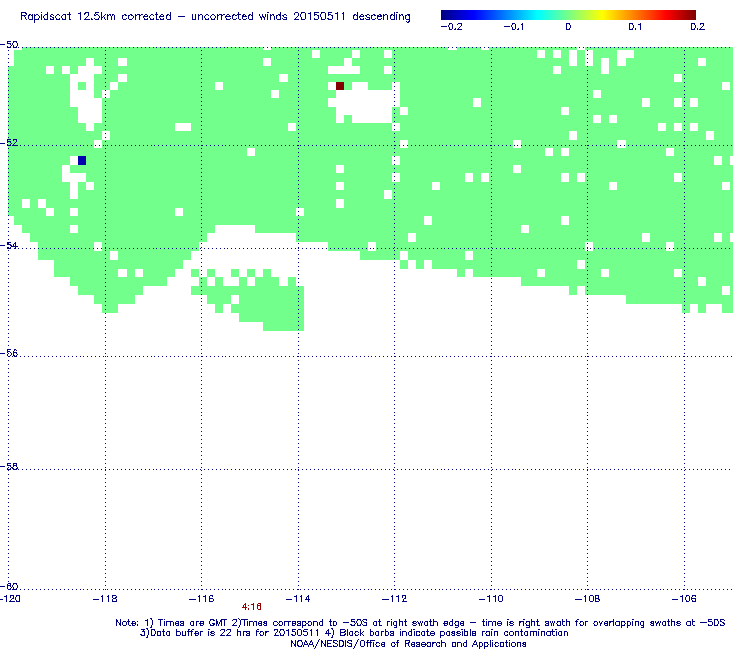Click the 'Data buffer is 22 hrs' note line
This screenshot has width=740, height=650.
[354, 633]
